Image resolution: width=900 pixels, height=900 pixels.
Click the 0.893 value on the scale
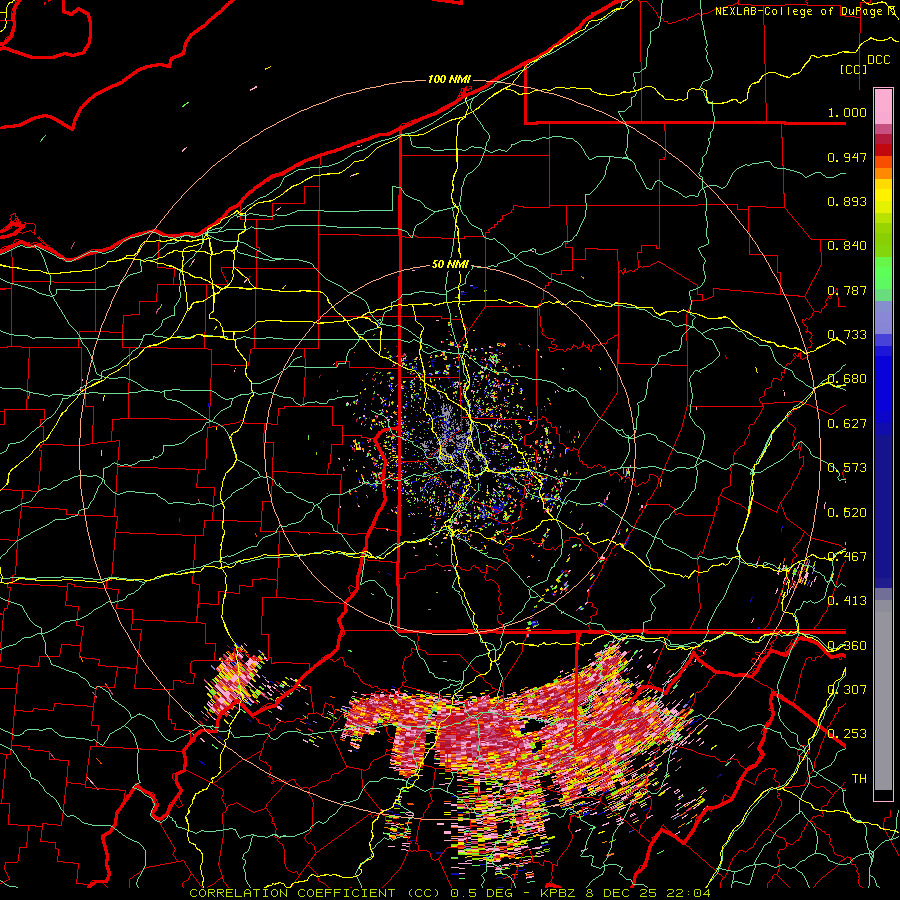pyautogui.click(x=847, y=201)
